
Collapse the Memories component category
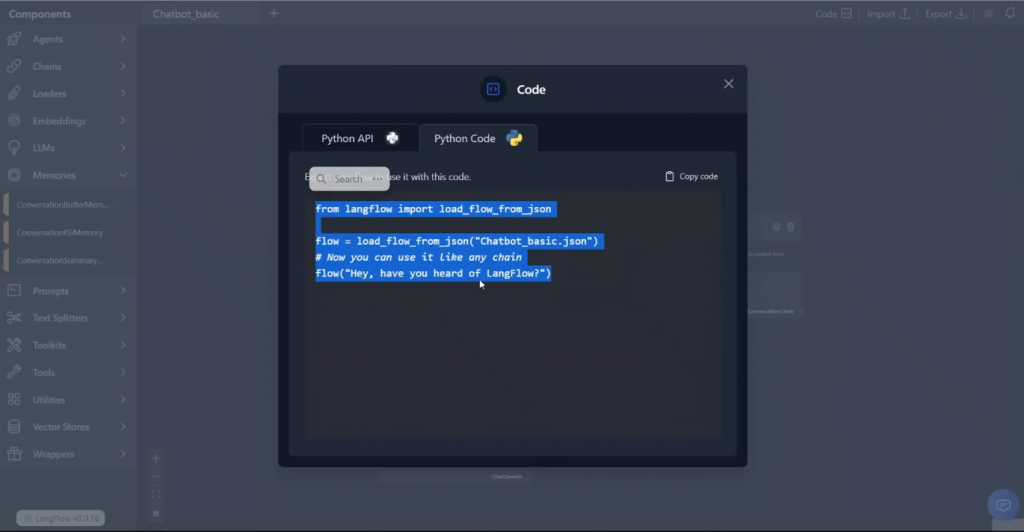[x=67, y=175]
